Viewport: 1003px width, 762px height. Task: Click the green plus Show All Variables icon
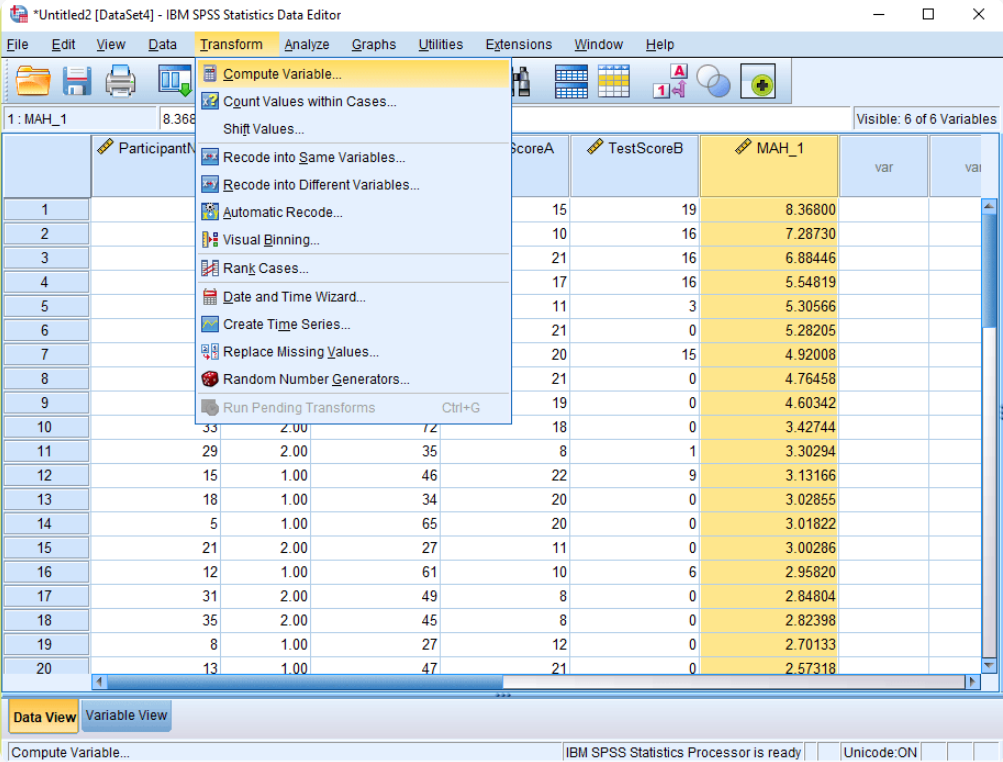click(758, 81)
